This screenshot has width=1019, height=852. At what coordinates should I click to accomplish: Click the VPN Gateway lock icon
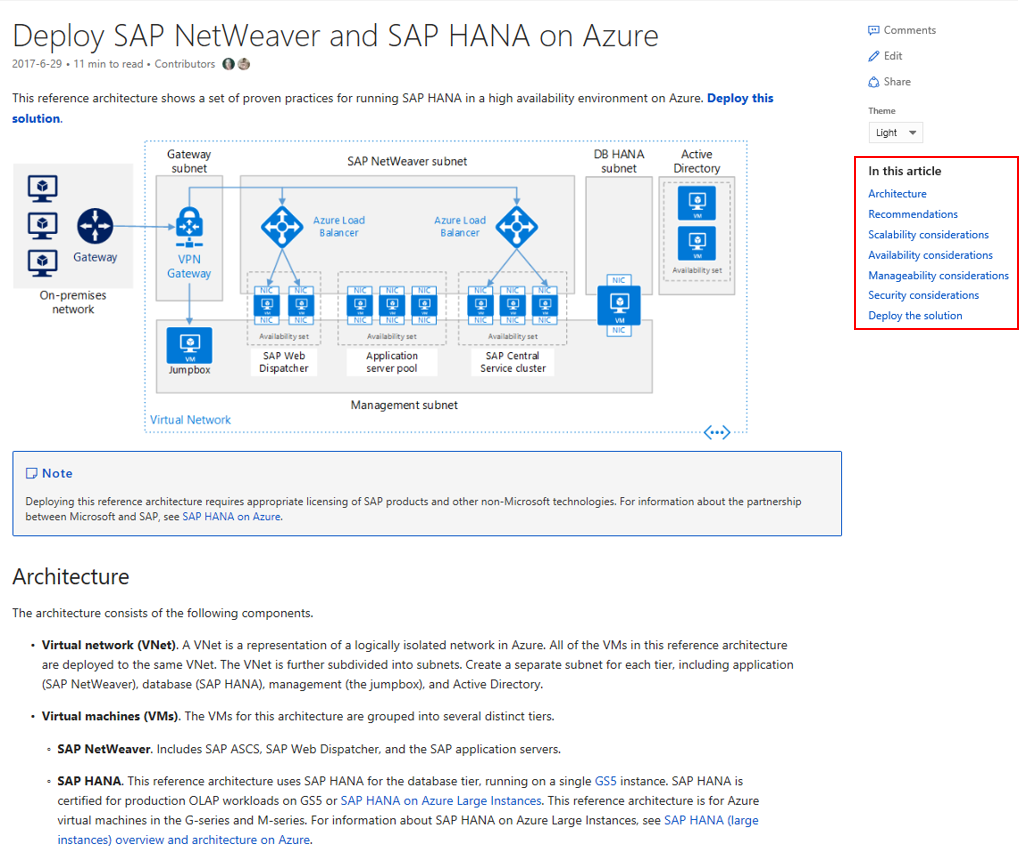click(x=189, y=227)
